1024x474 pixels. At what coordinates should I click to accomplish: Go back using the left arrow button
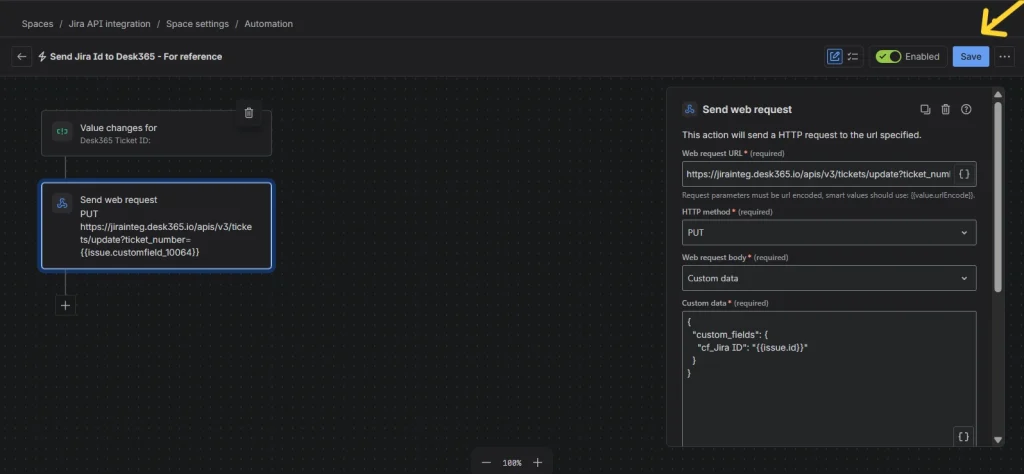pos(22,57)
